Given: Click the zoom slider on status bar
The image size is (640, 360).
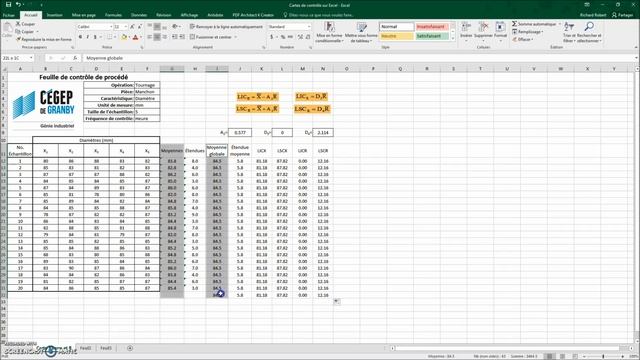Looking at the screenshot, I should 603,356.
